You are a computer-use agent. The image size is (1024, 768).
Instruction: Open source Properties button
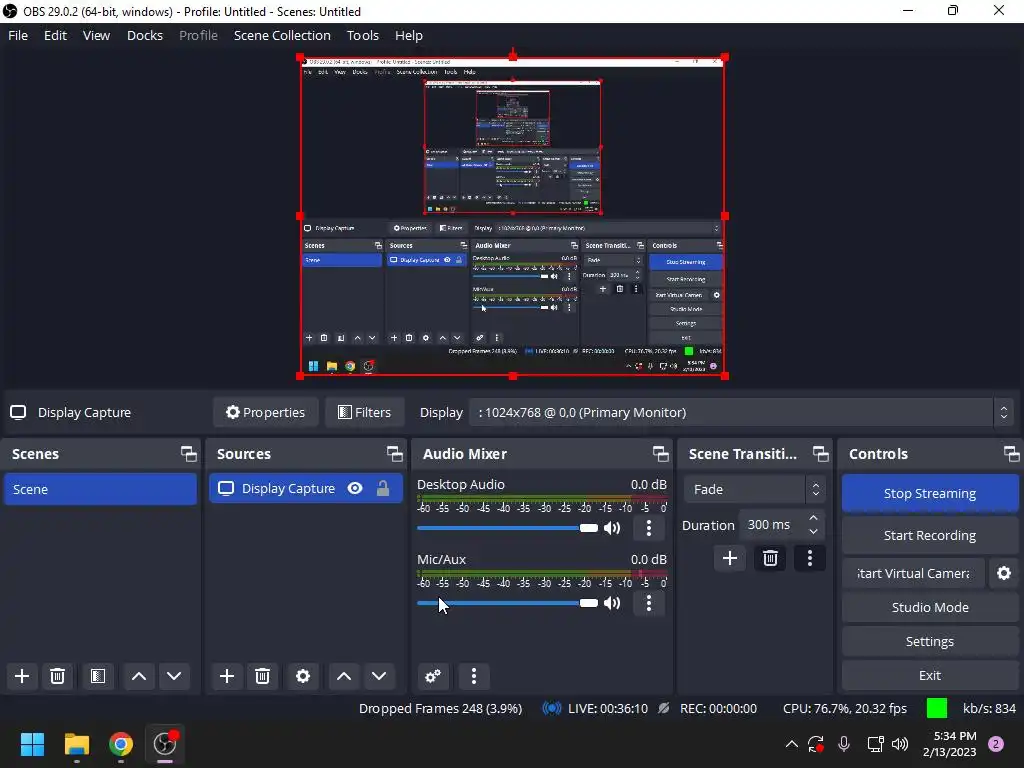tap(265, 412)
